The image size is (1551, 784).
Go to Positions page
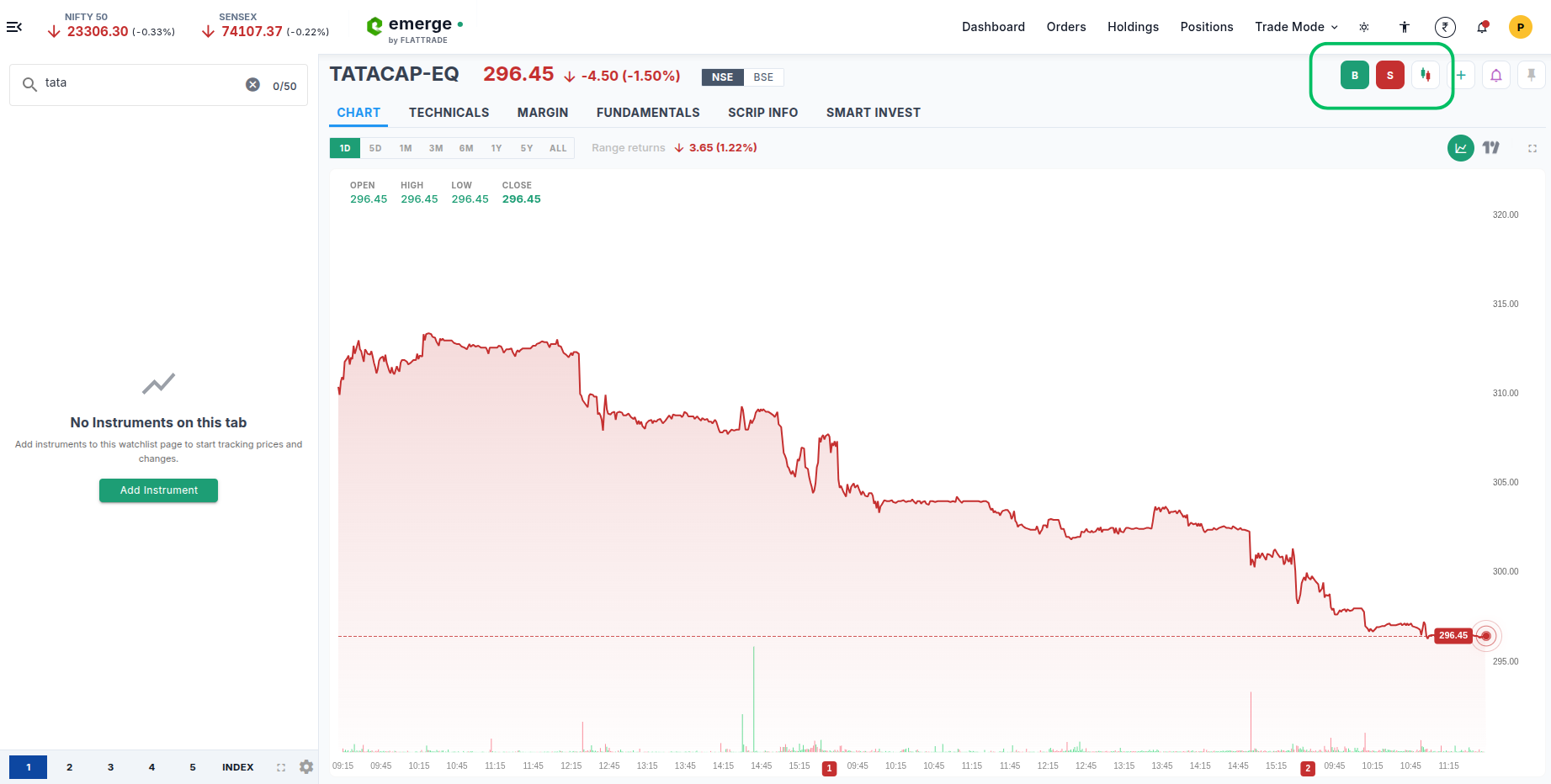coord(1207,27)
